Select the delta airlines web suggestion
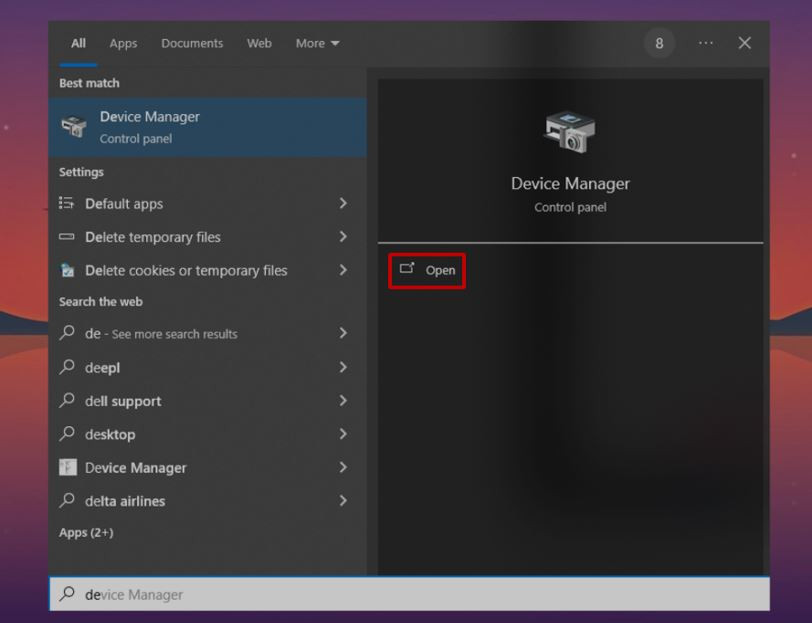The width and height of the screenshot is (812, 623). [x=208, y=501]
